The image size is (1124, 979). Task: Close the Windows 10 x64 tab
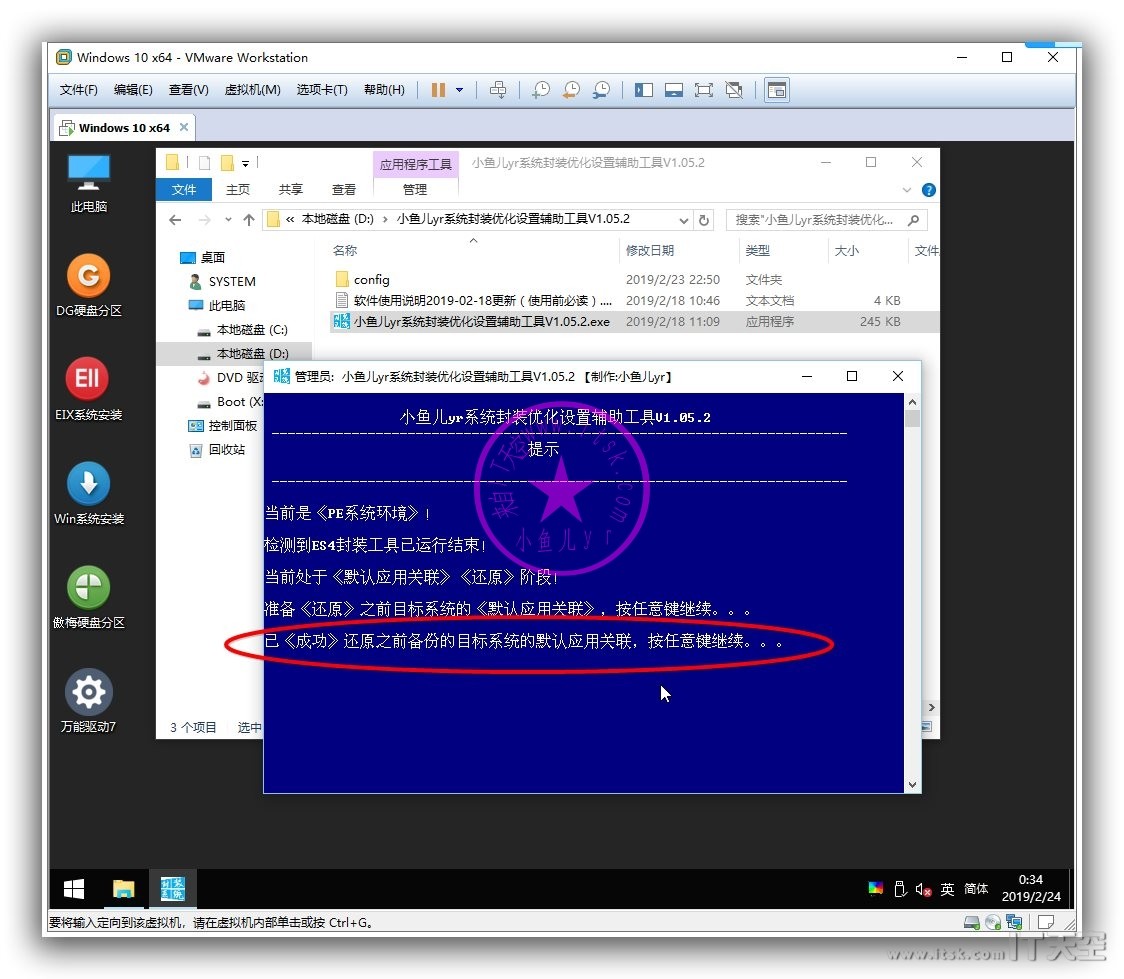click(184, 127)
